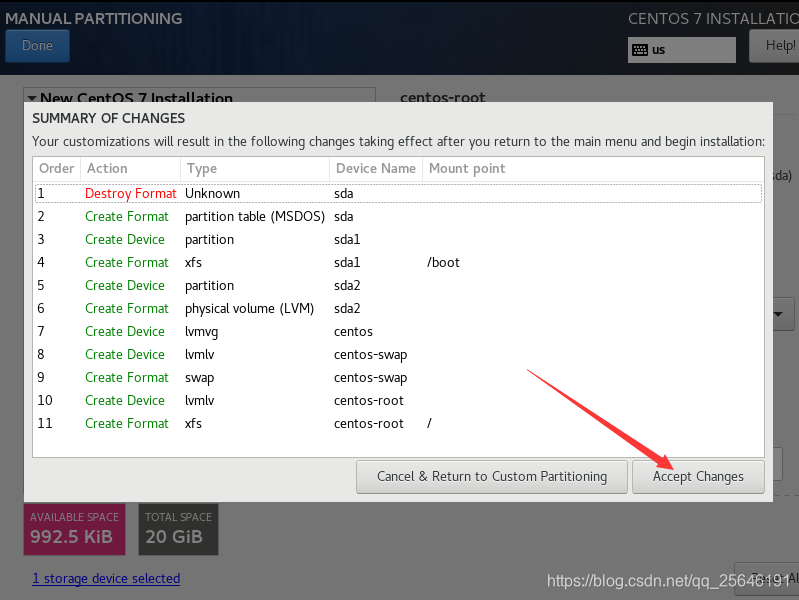Click the Unknown type cell
Screen dimensions: 799x600
click(212, 194)
